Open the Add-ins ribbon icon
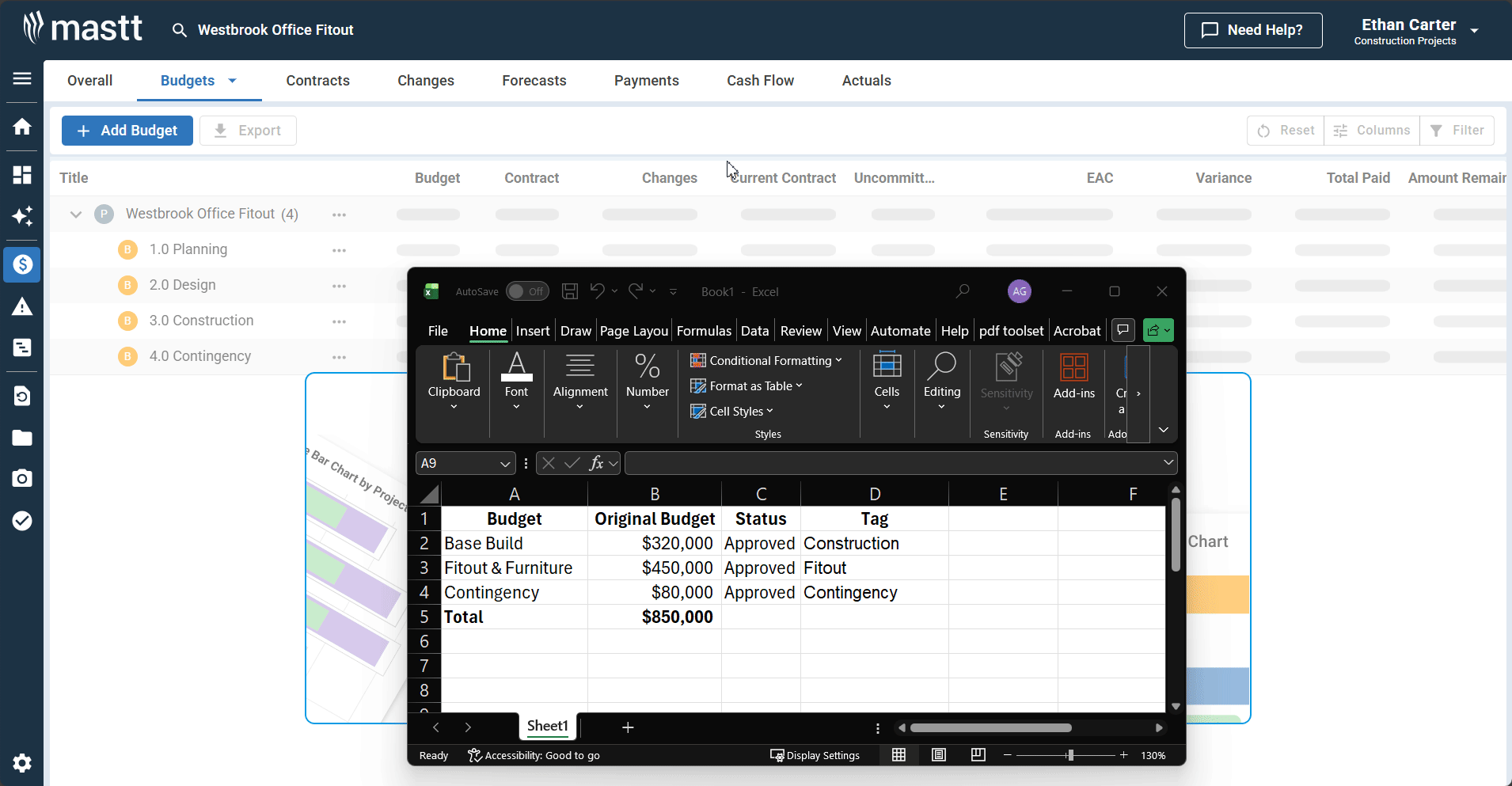 pos(1073,376)
